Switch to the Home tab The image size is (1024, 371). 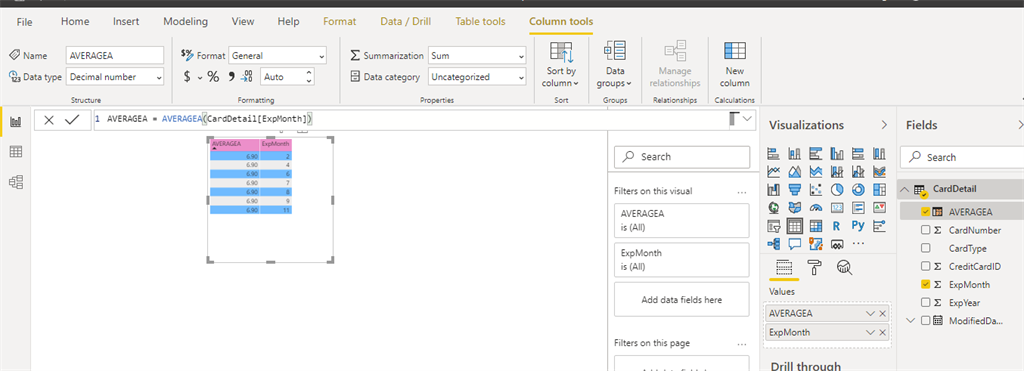75,22
